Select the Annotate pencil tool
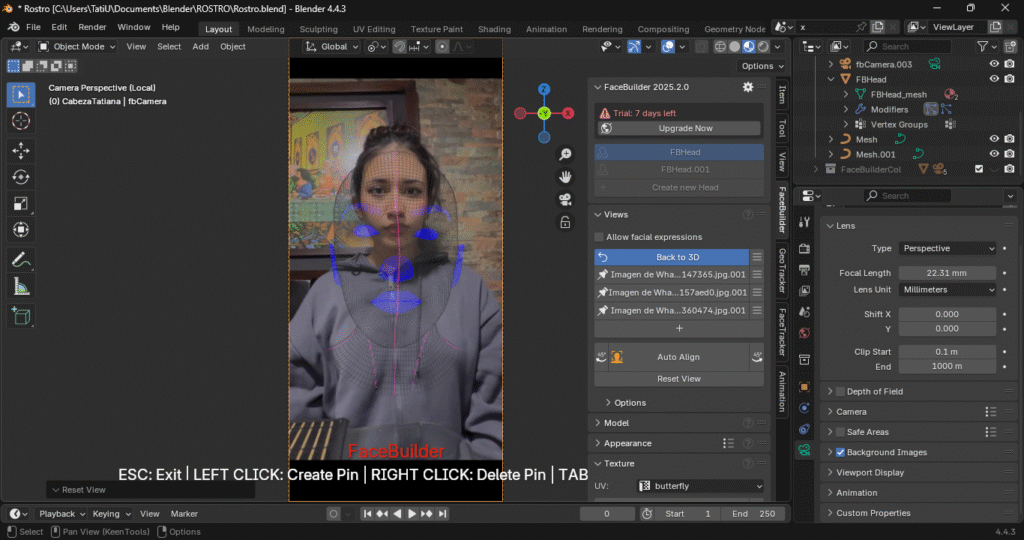The image size is (1024, 540). (20, 259)
